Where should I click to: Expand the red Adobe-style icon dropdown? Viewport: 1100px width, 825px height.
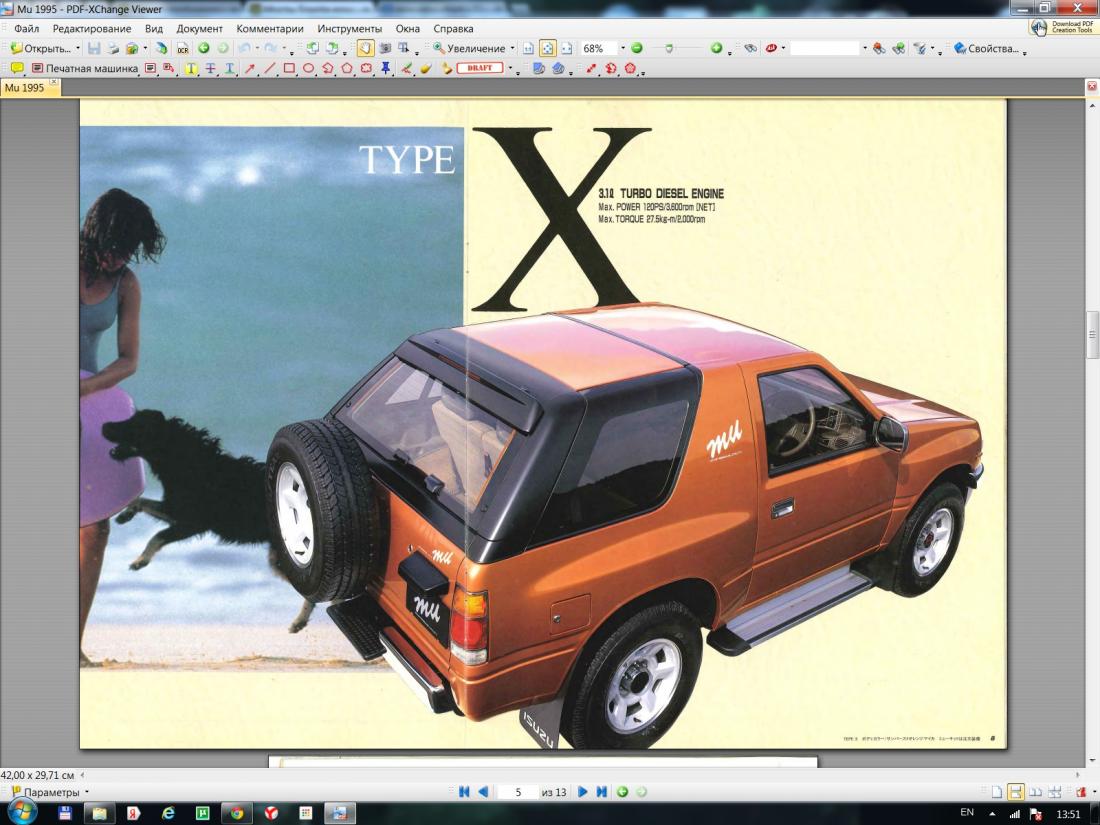783,48
